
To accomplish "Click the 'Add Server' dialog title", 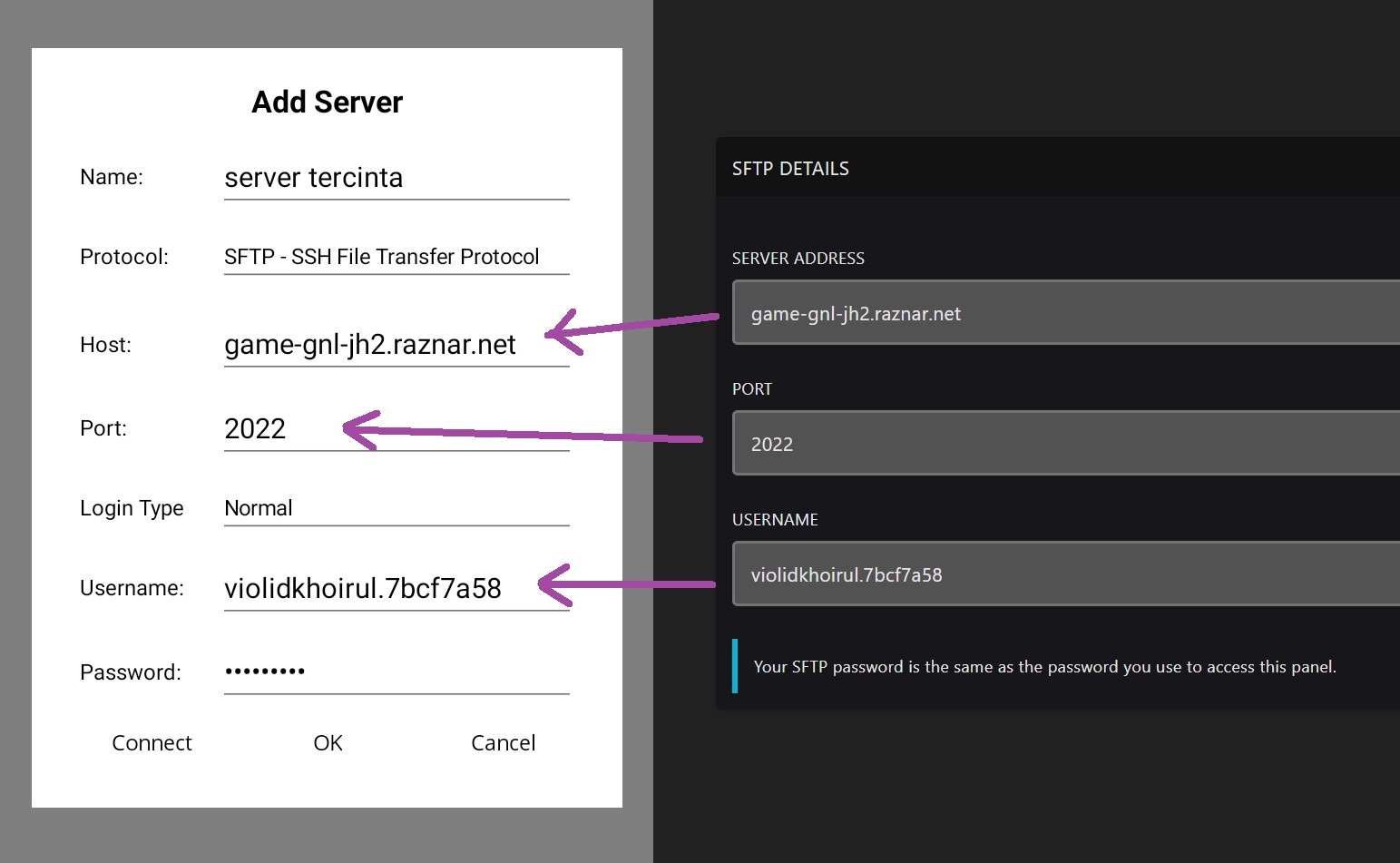I will (327, 103).
